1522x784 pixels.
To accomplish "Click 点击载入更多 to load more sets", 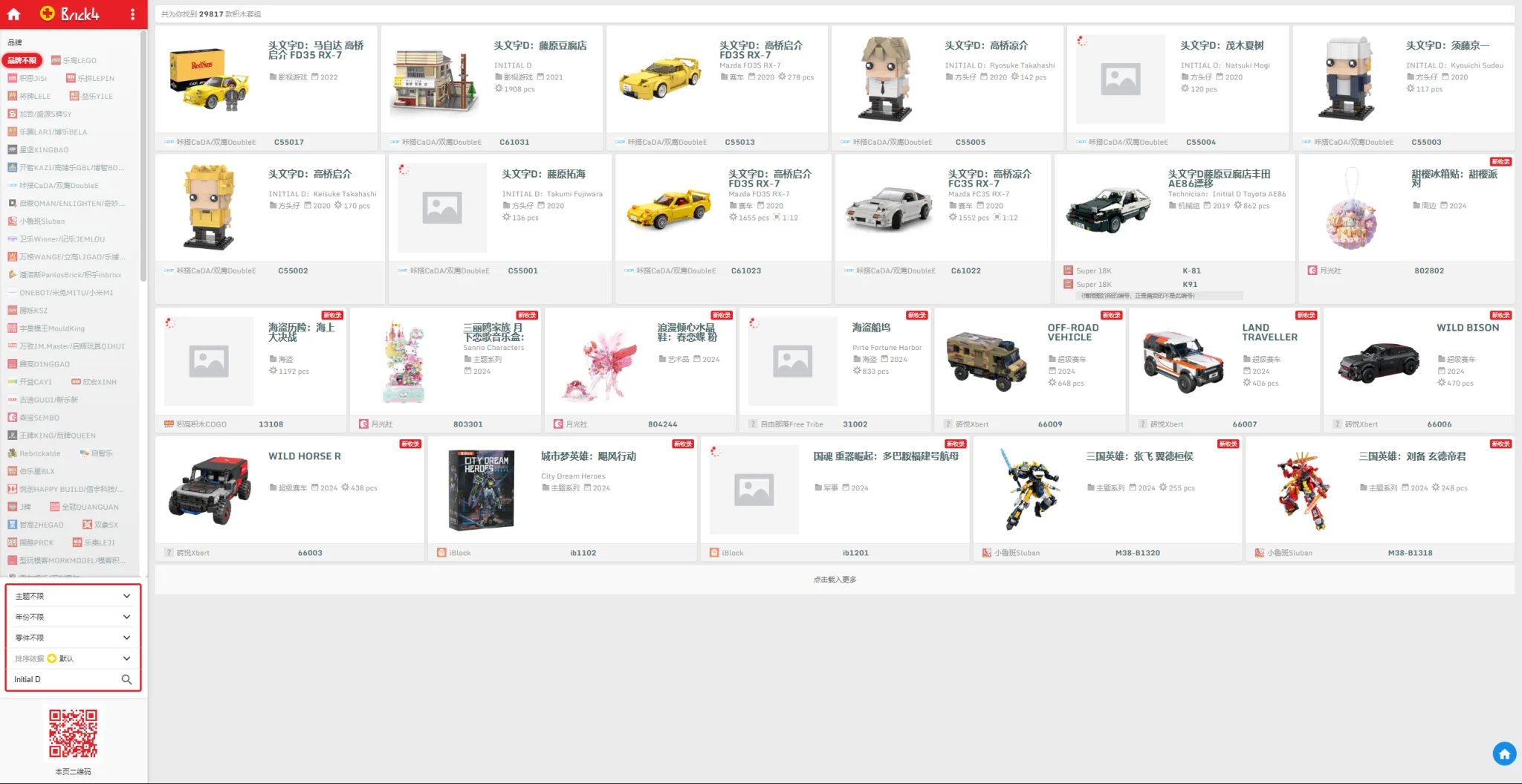I will coord(835,580).
